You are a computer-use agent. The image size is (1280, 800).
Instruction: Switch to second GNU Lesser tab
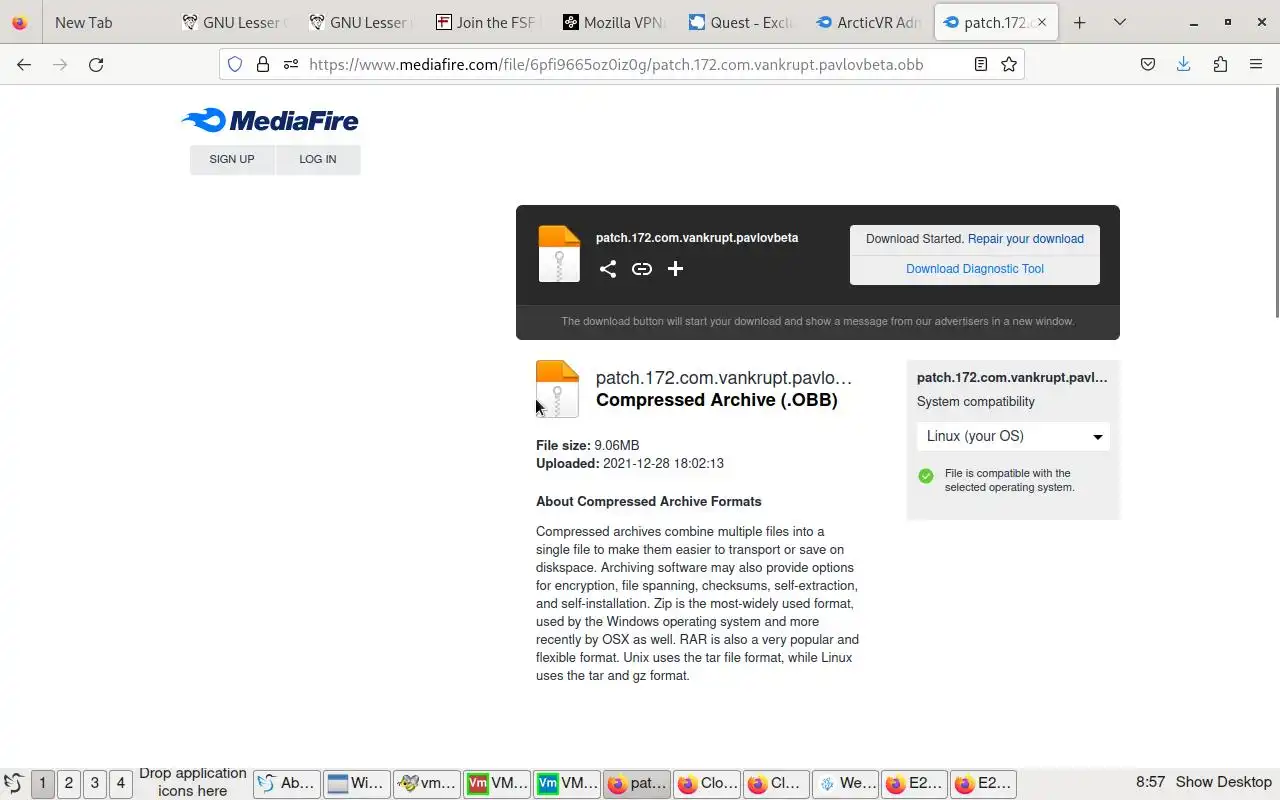tap(361, 22)
